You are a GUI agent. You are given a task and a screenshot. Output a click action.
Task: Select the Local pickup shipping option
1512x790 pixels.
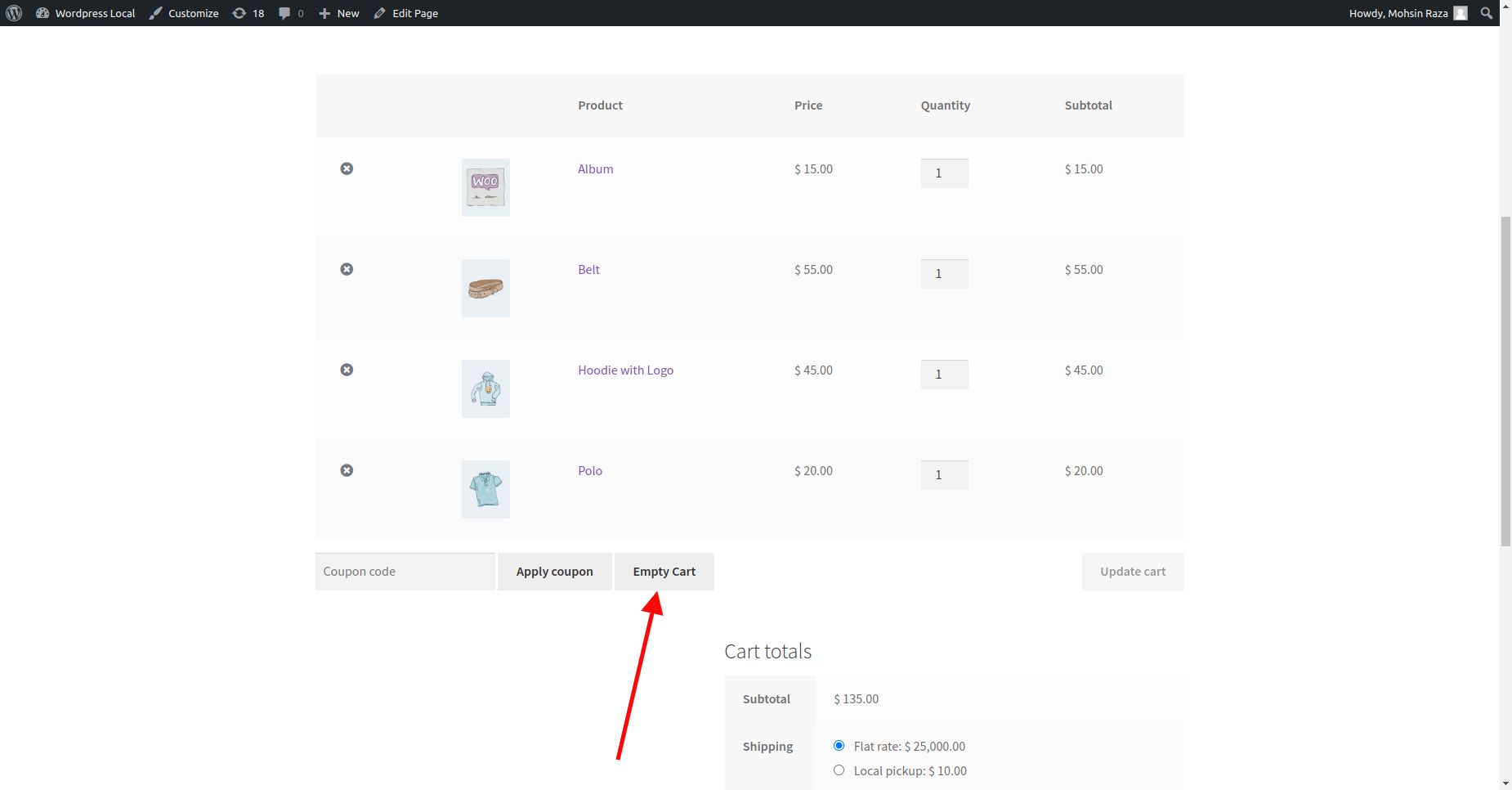tap(839, 770)
